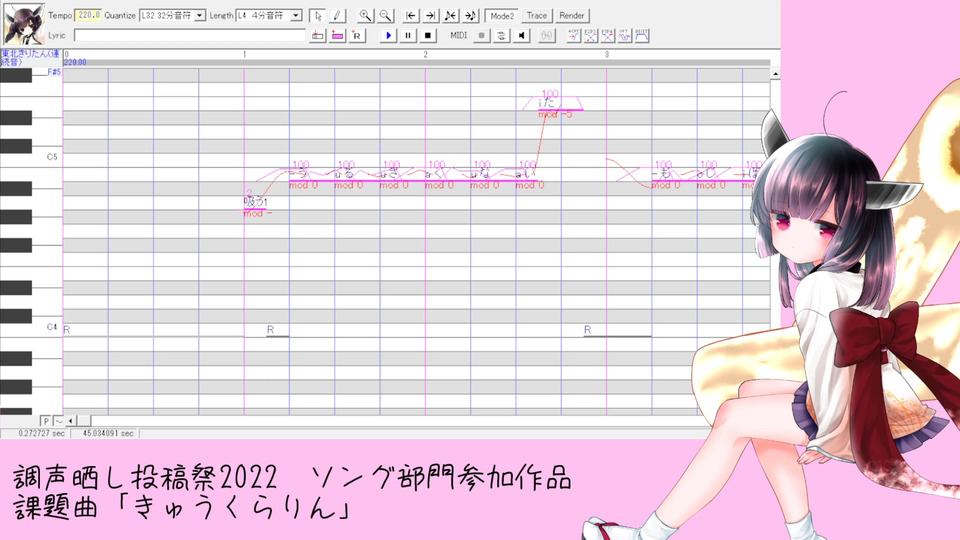Click the add rest R icon
The height and width of the screenshot is (540, 960).
(x=357, y=36)
